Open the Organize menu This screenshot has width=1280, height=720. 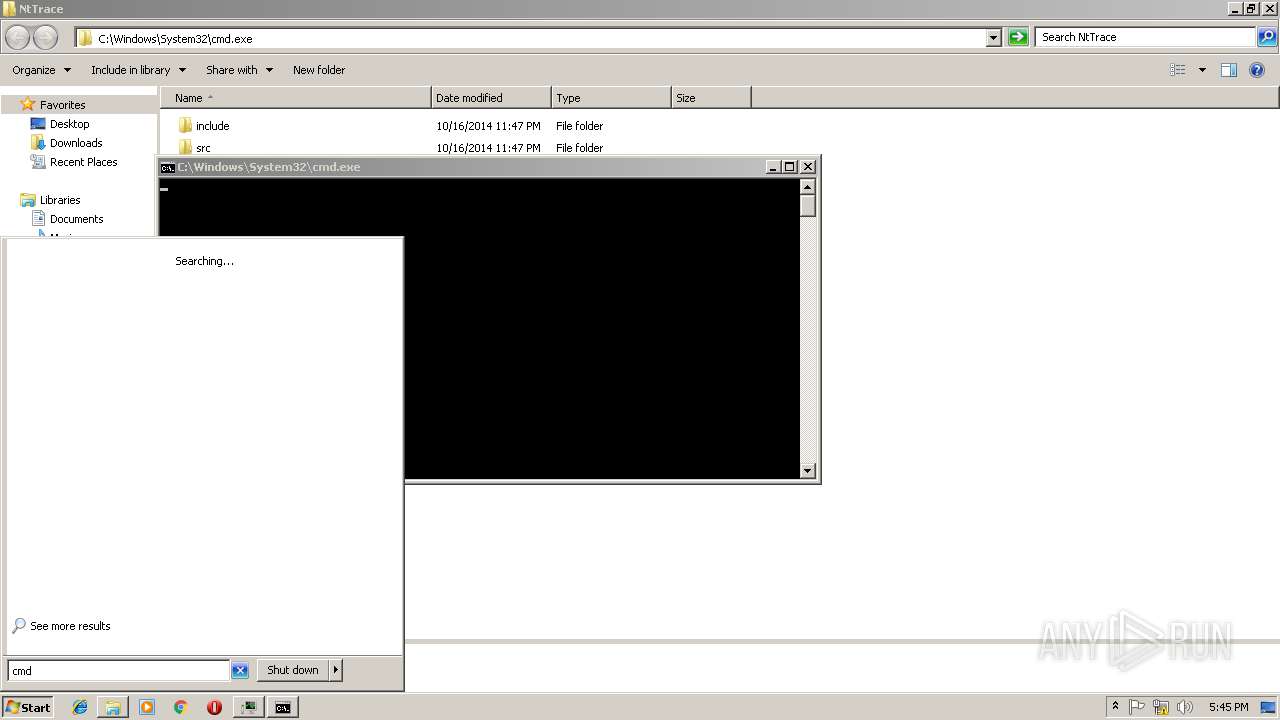tap(42, 70)
